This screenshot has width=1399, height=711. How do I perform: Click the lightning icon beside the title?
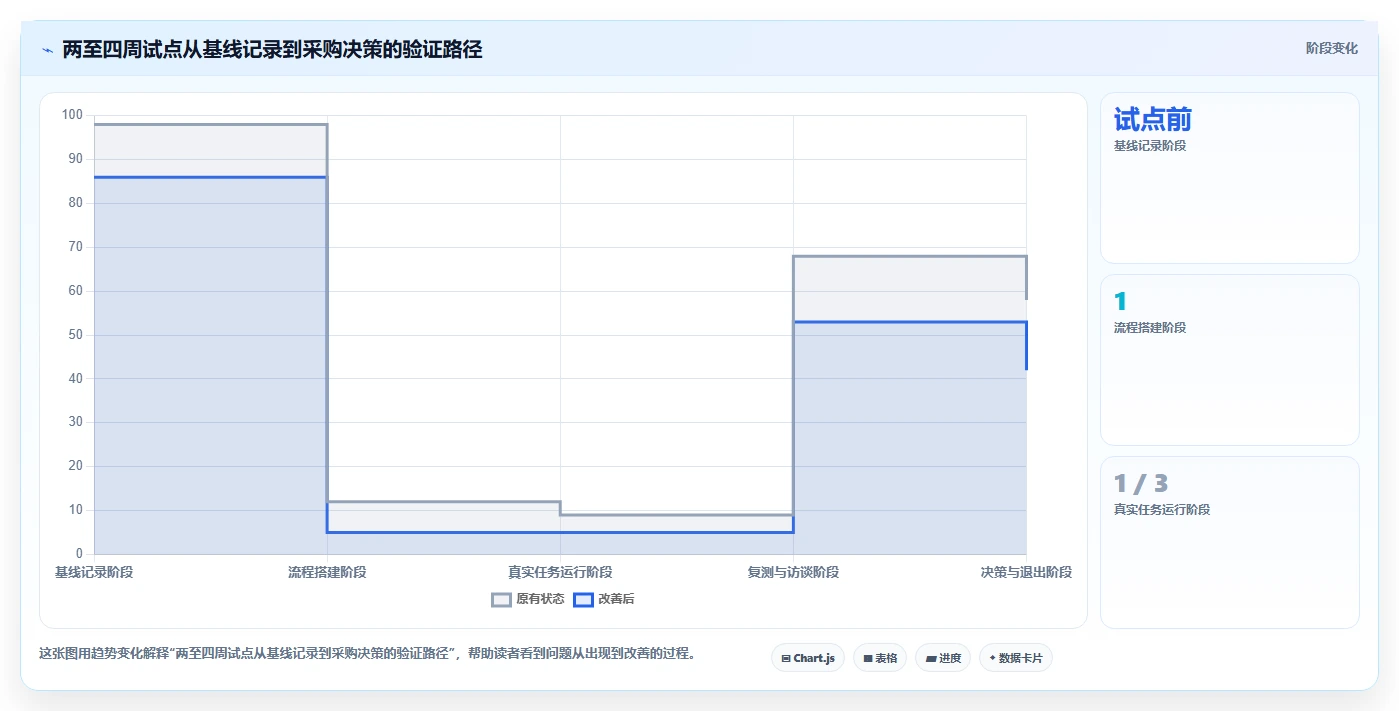47,50
